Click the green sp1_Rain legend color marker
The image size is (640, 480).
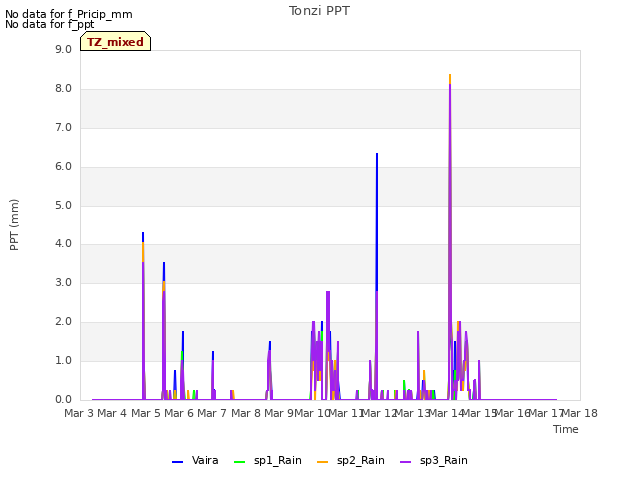click(x=240, y=462)
